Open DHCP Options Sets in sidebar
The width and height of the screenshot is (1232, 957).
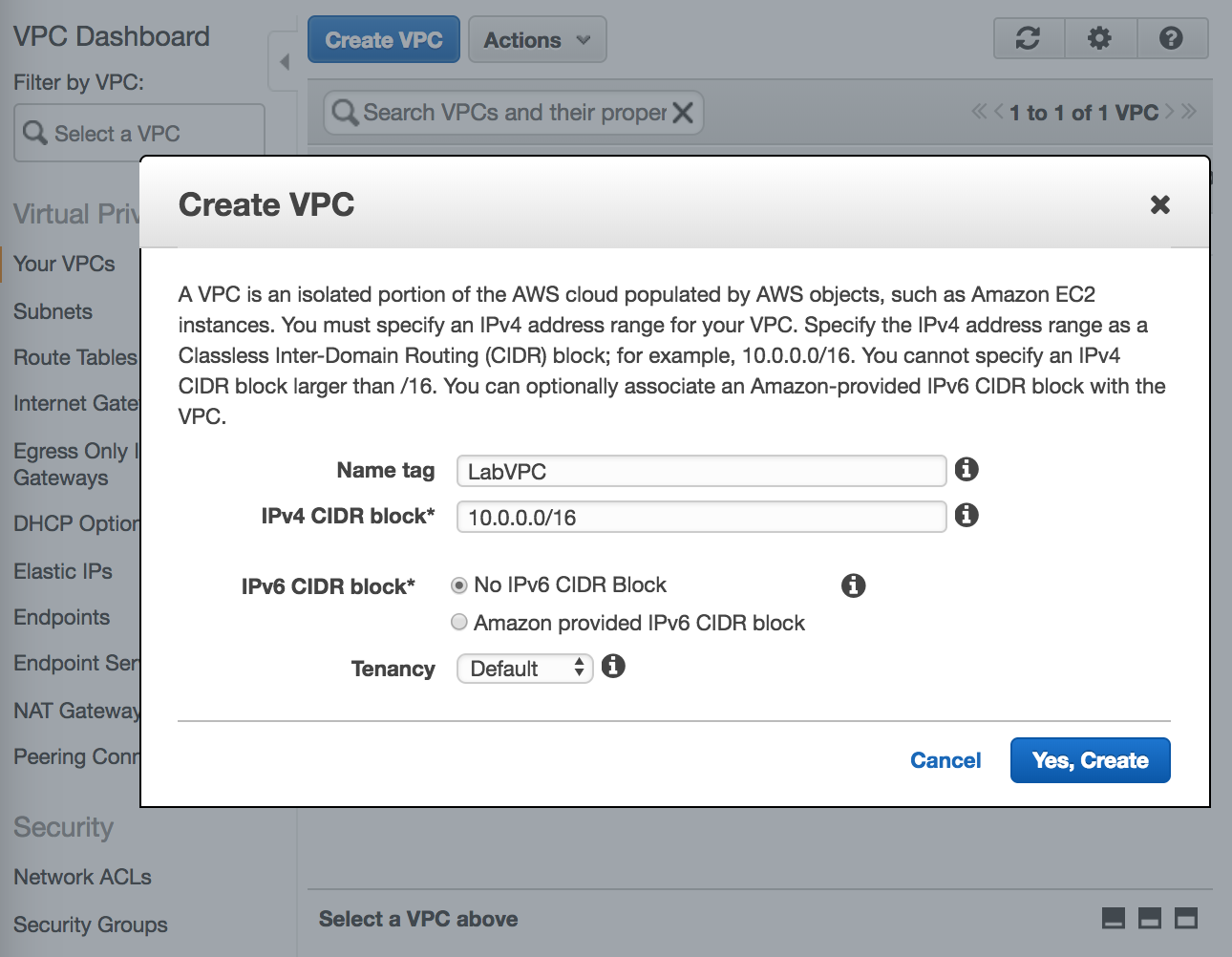(x=76, y=523)
